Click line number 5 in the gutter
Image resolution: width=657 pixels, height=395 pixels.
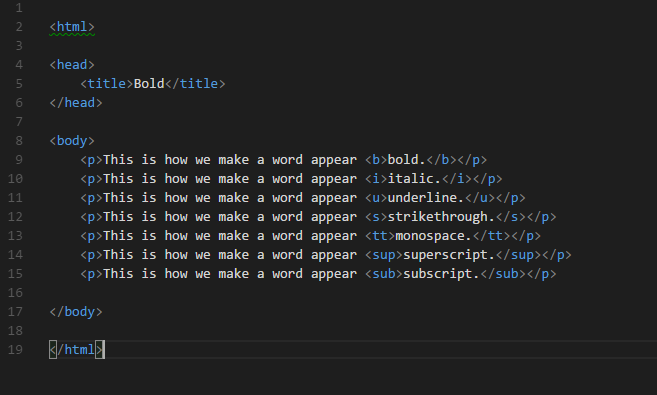[19, 84]
